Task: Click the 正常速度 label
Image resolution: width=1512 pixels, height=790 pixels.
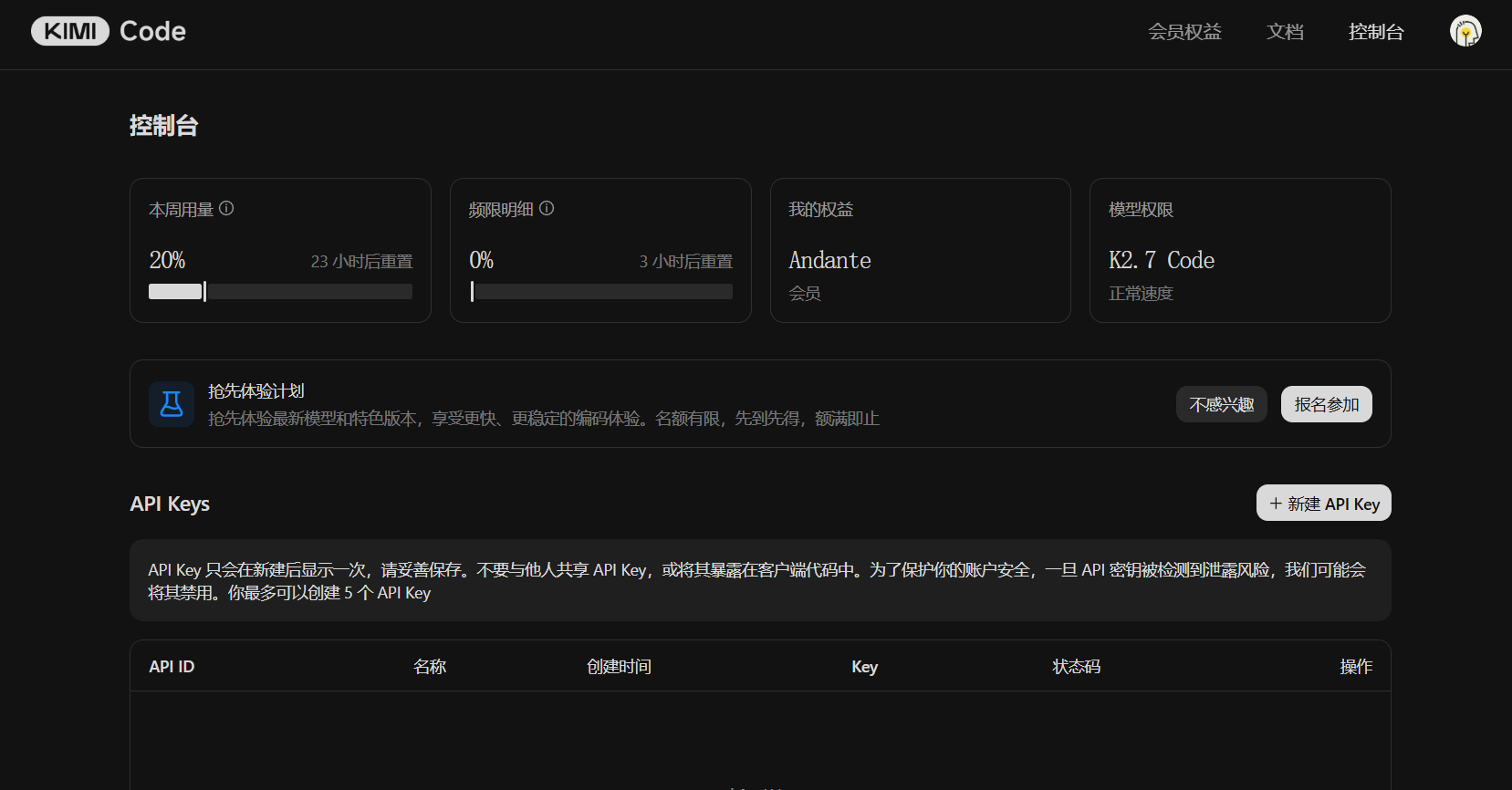Action: tap(1141, 294)
